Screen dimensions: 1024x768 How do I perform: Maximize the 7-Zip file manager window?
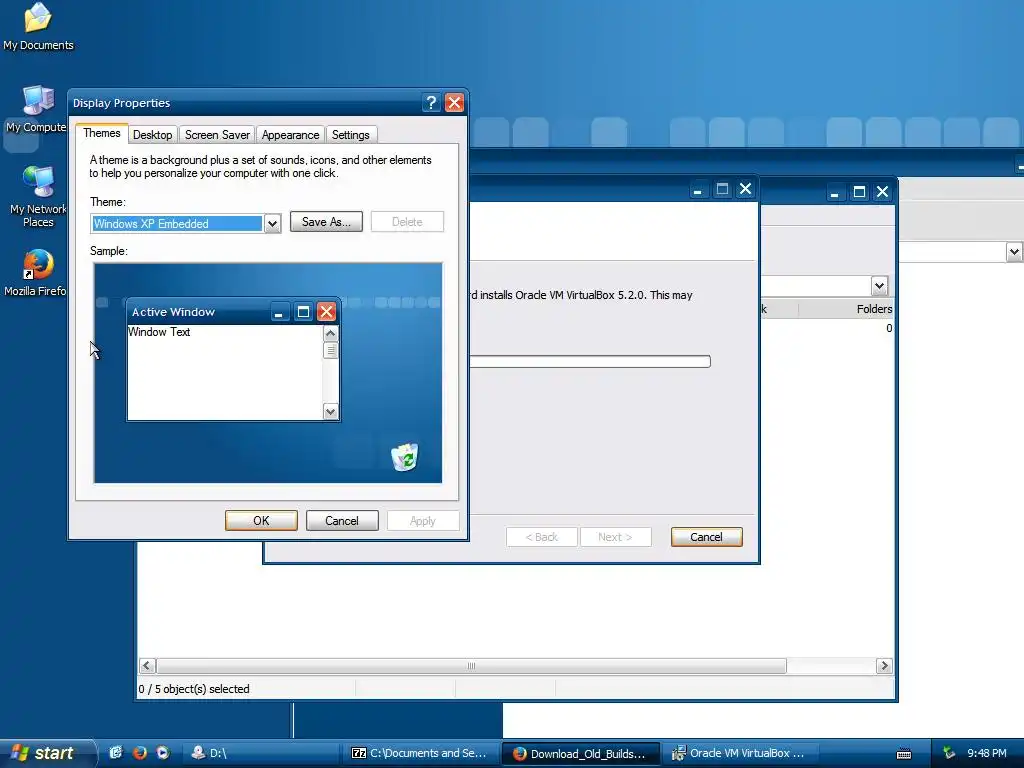tap(859, 192)
